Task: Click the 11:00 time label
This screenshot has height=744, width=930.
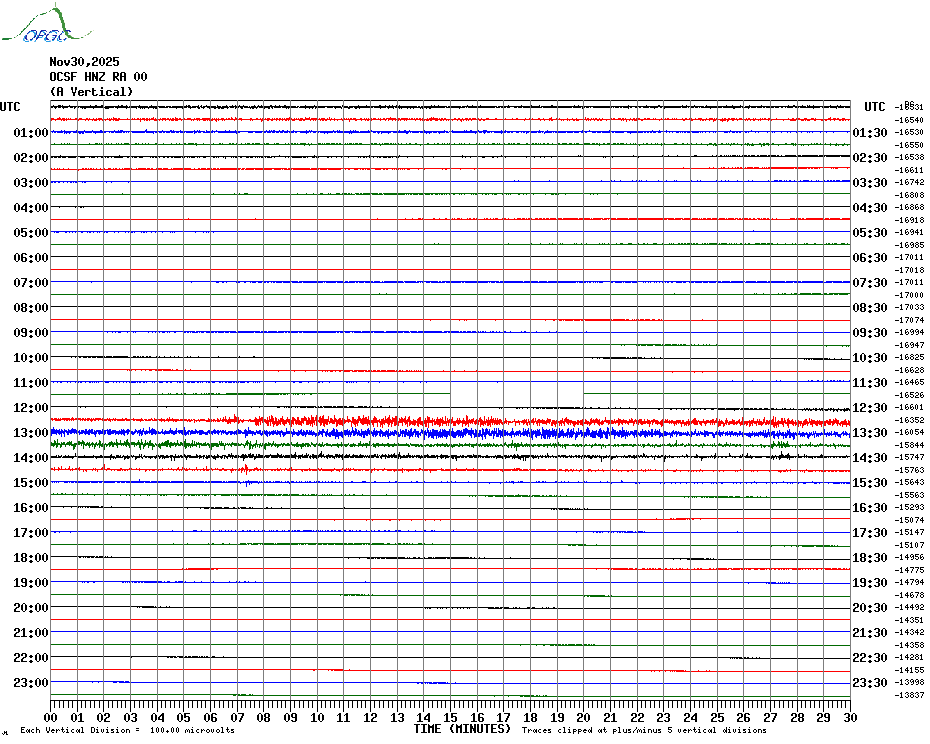Action: pos(31,383)
